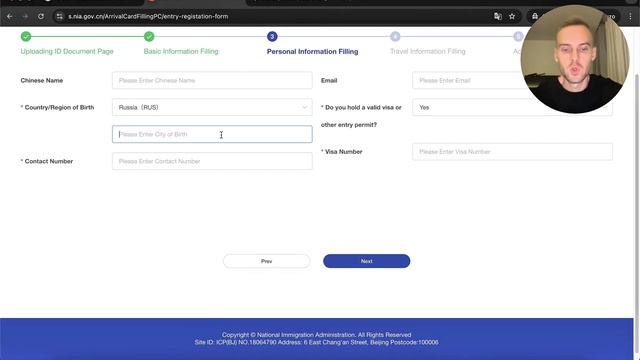Click the Site ID ICP address footer line
This screenshot has height=360, width=640.
(x=316, y=342)
